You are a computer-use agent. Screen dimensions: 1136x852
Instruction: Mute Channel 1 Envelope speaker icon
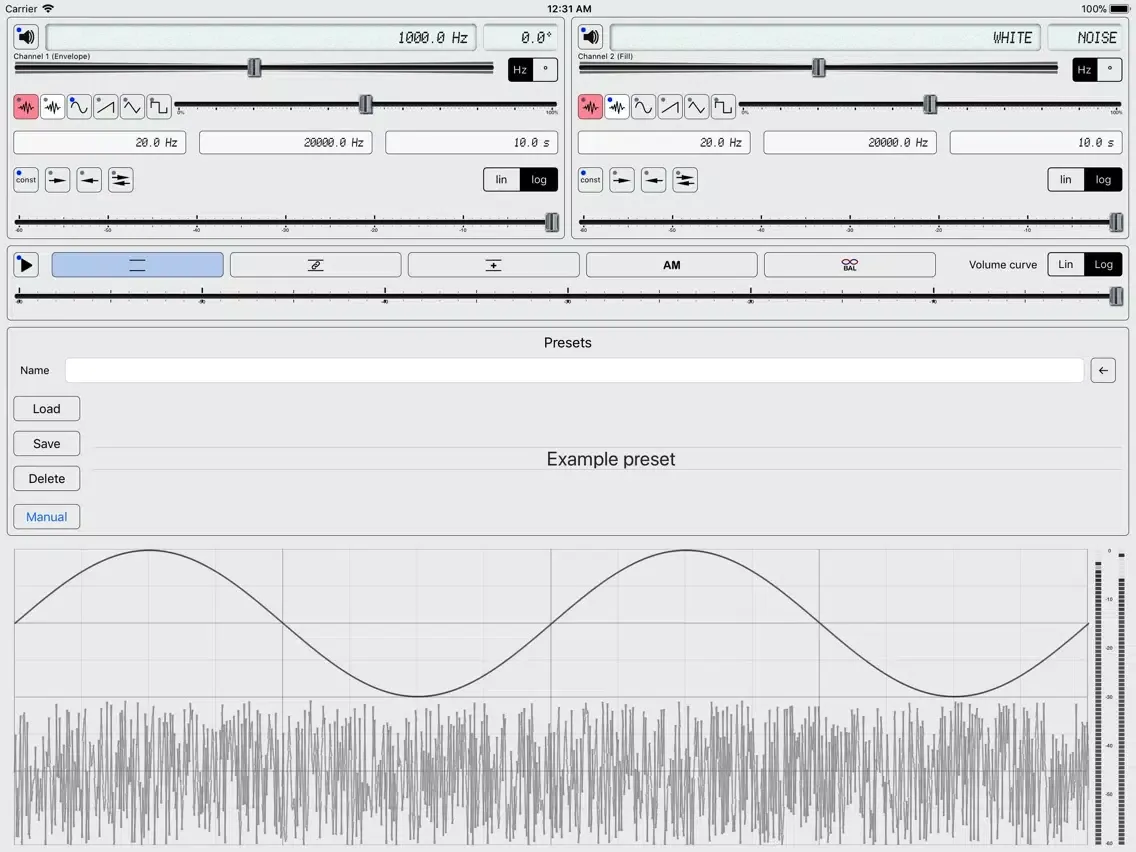tap(26, 38)
